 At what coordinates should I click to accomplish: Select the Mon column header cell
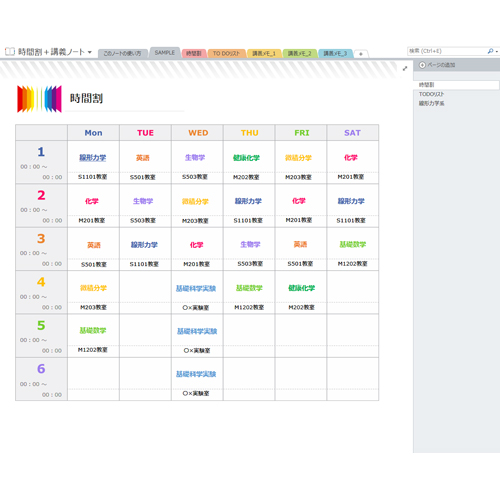(93, 133)
